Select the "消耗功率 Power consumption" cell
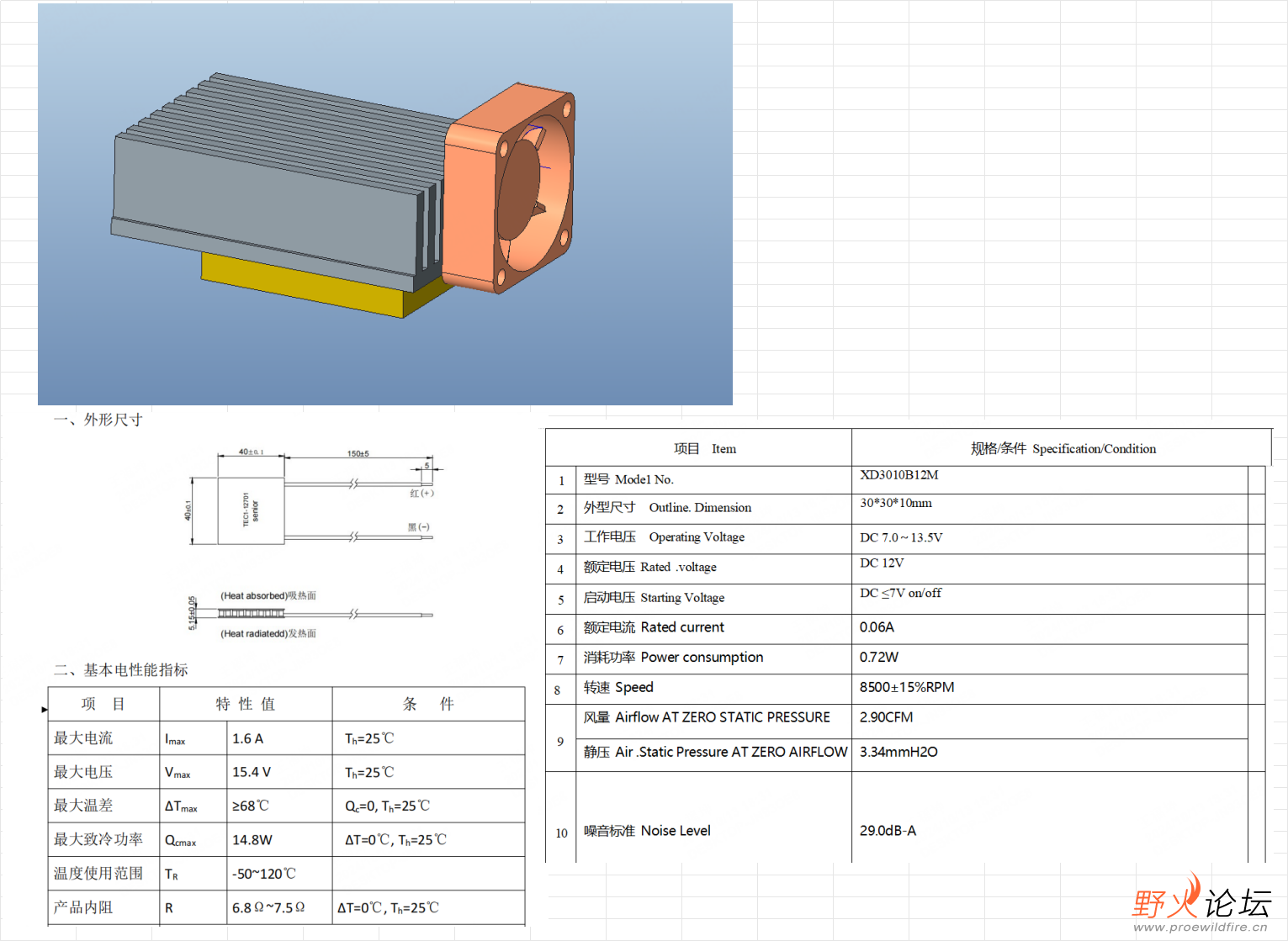 713,658
